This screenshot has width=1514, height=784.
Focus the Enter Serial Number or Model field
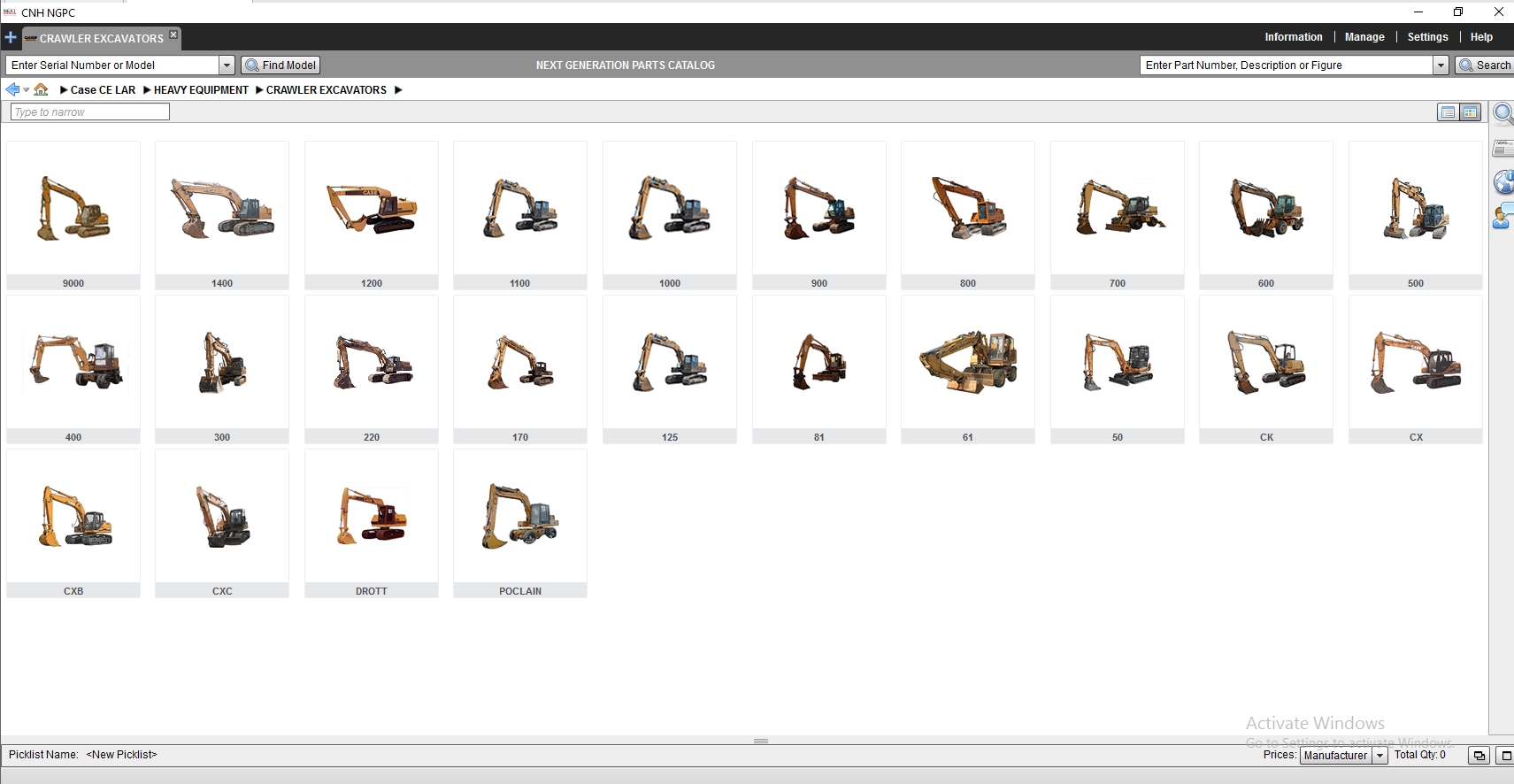(x=112, y=65)
